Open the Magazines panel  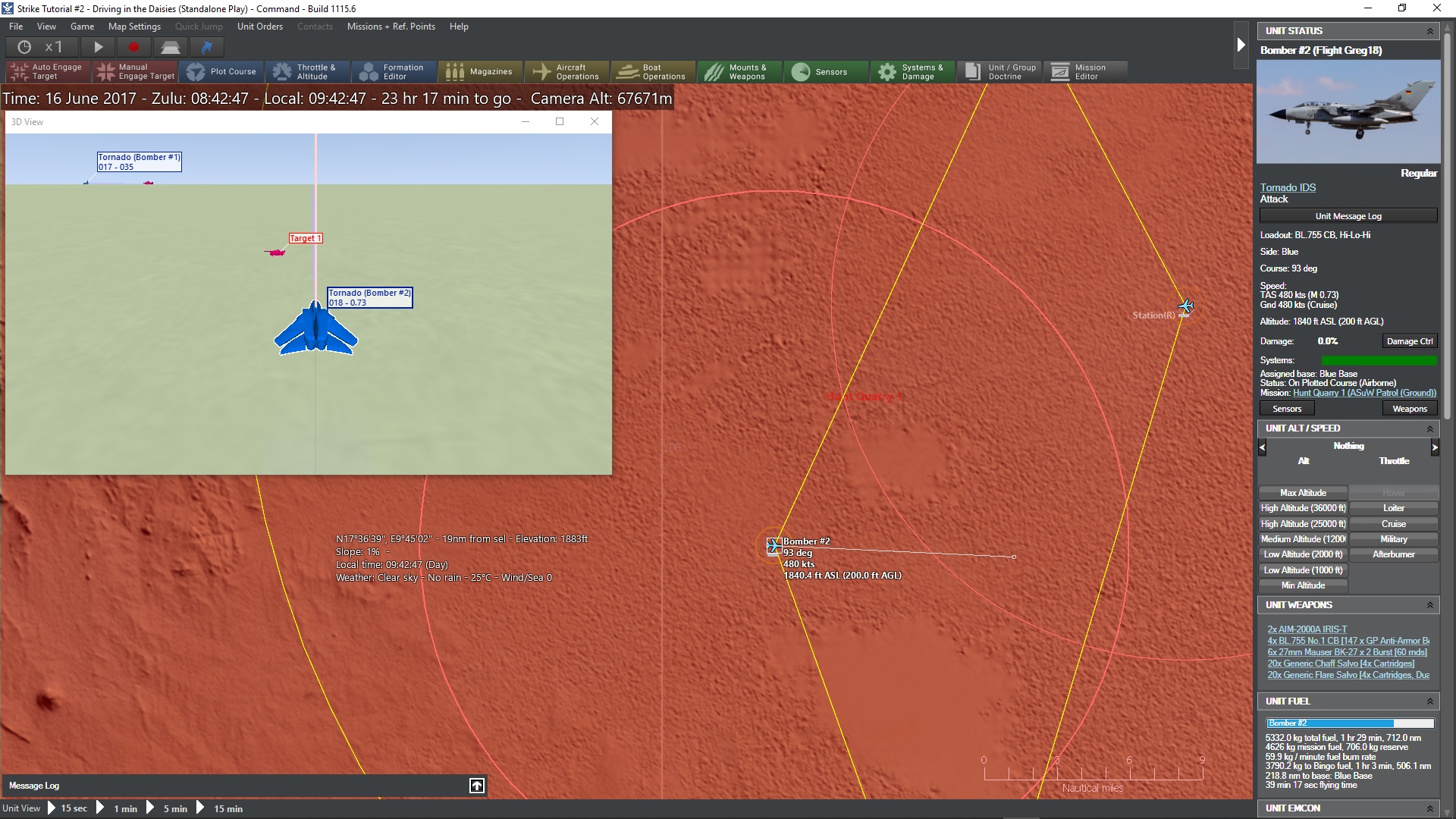click(x=479, y=72)
